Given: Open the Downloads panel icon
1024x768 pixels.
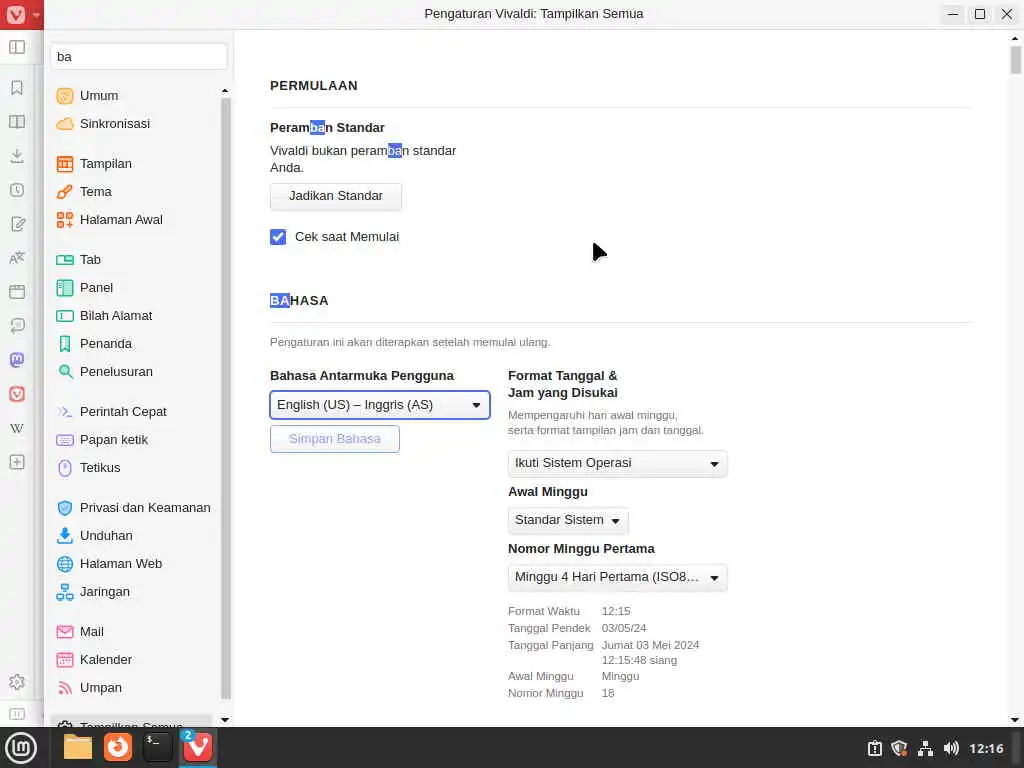Looking at the screenshot, I should pyautogui.click(x=17, y=155).
